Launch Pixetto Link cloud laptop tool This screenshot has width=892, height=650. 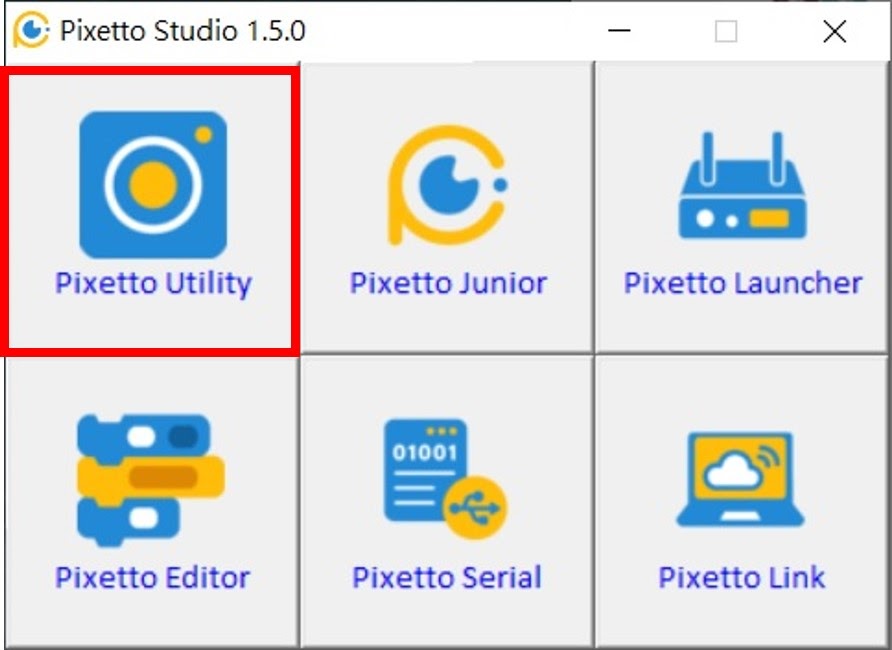coord(742,503)
